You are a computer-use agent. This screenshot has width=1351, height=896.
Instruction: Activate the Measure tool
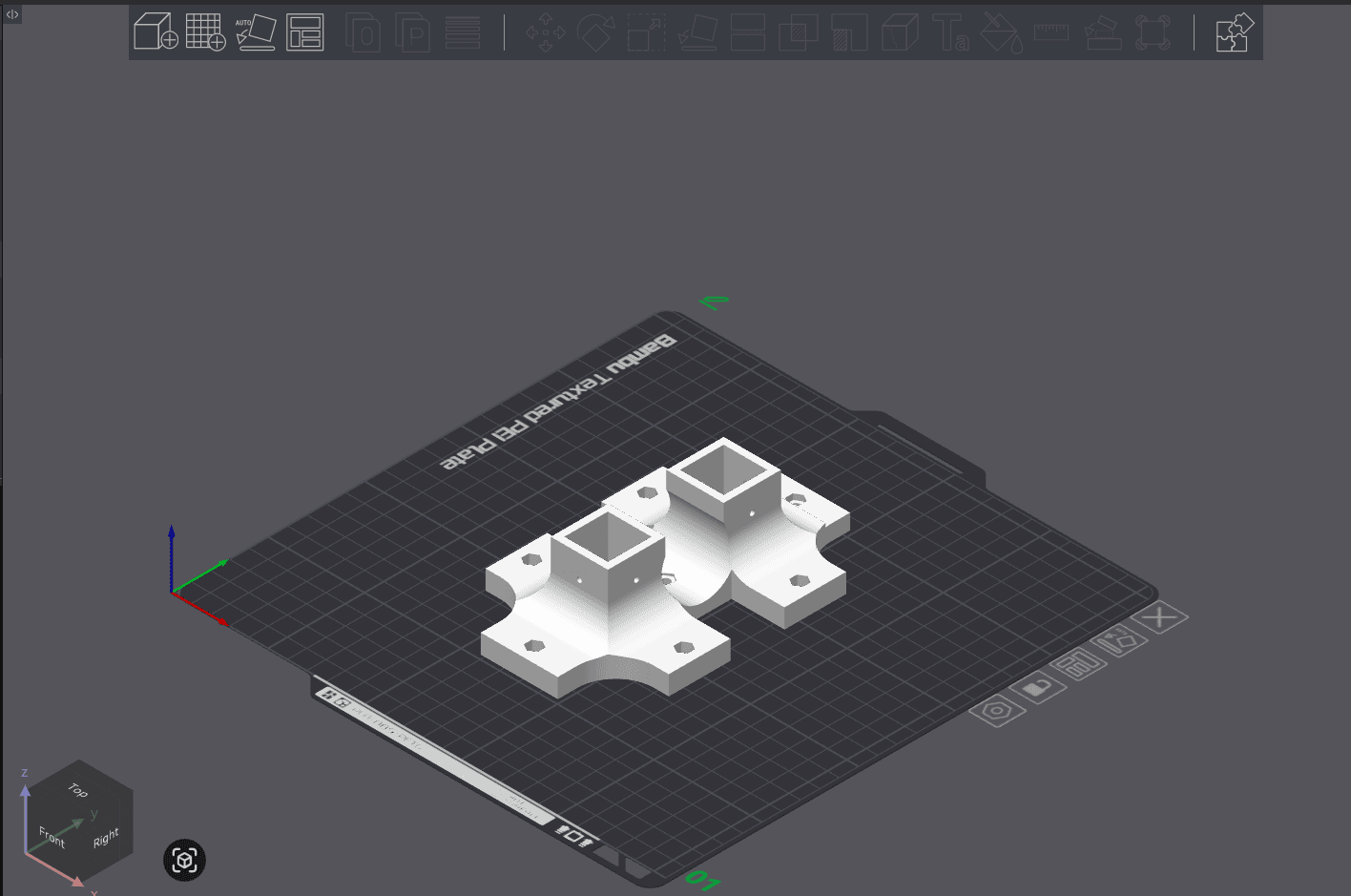(1050, 31)
